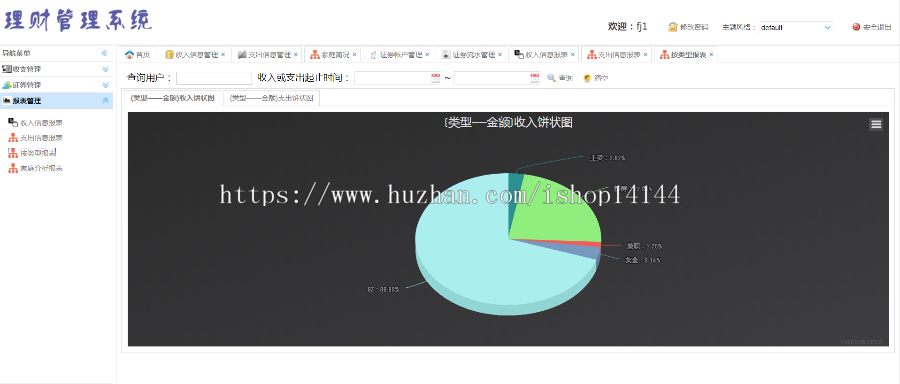The height and width of the screenshot is (384, 900).
Task: Collapse the 报表管理 accordion chevron
Action: pyautogui.click(x=105, y=100)
